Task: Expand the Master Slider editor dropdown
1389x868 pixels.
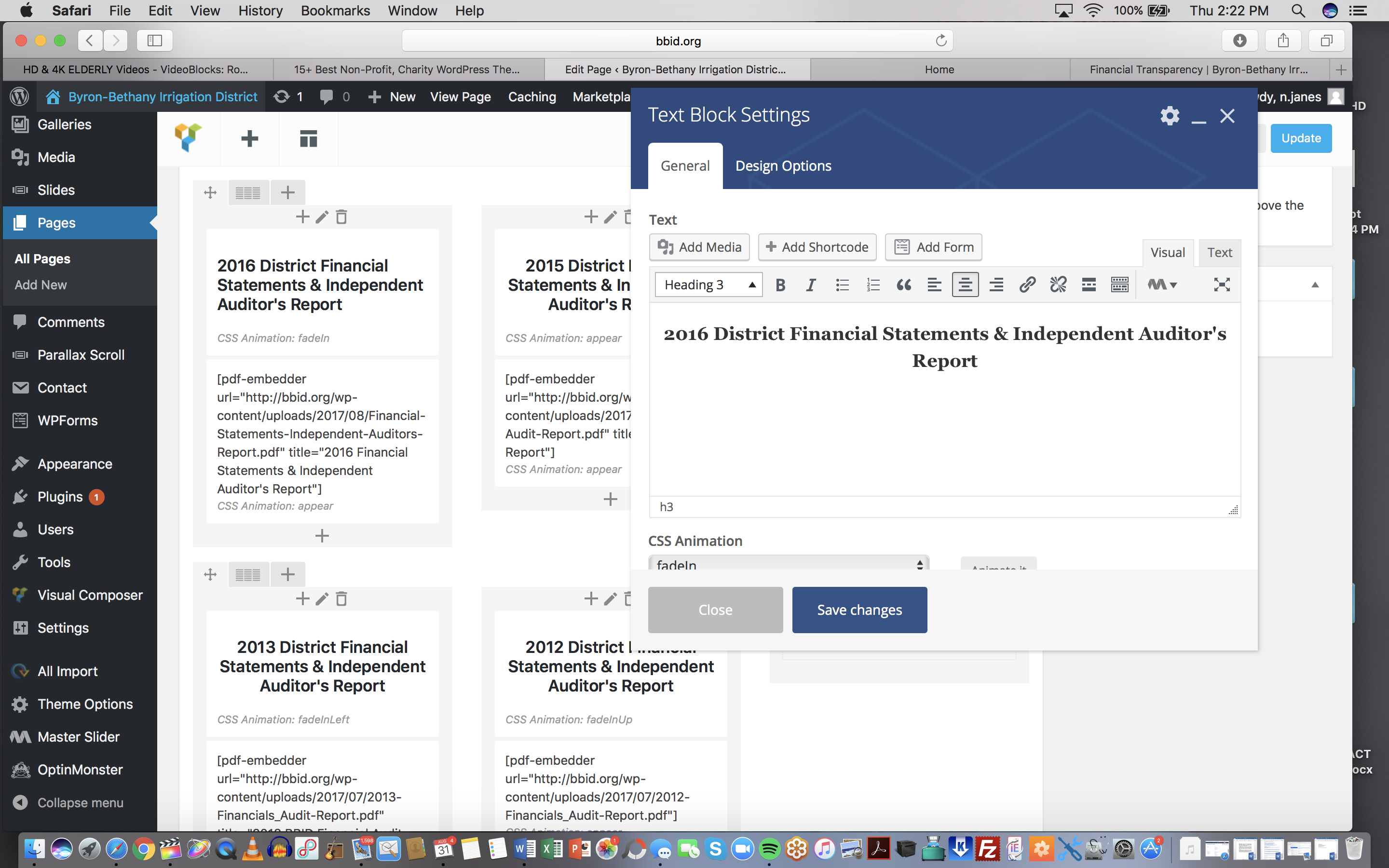Action: point(1162,285)
